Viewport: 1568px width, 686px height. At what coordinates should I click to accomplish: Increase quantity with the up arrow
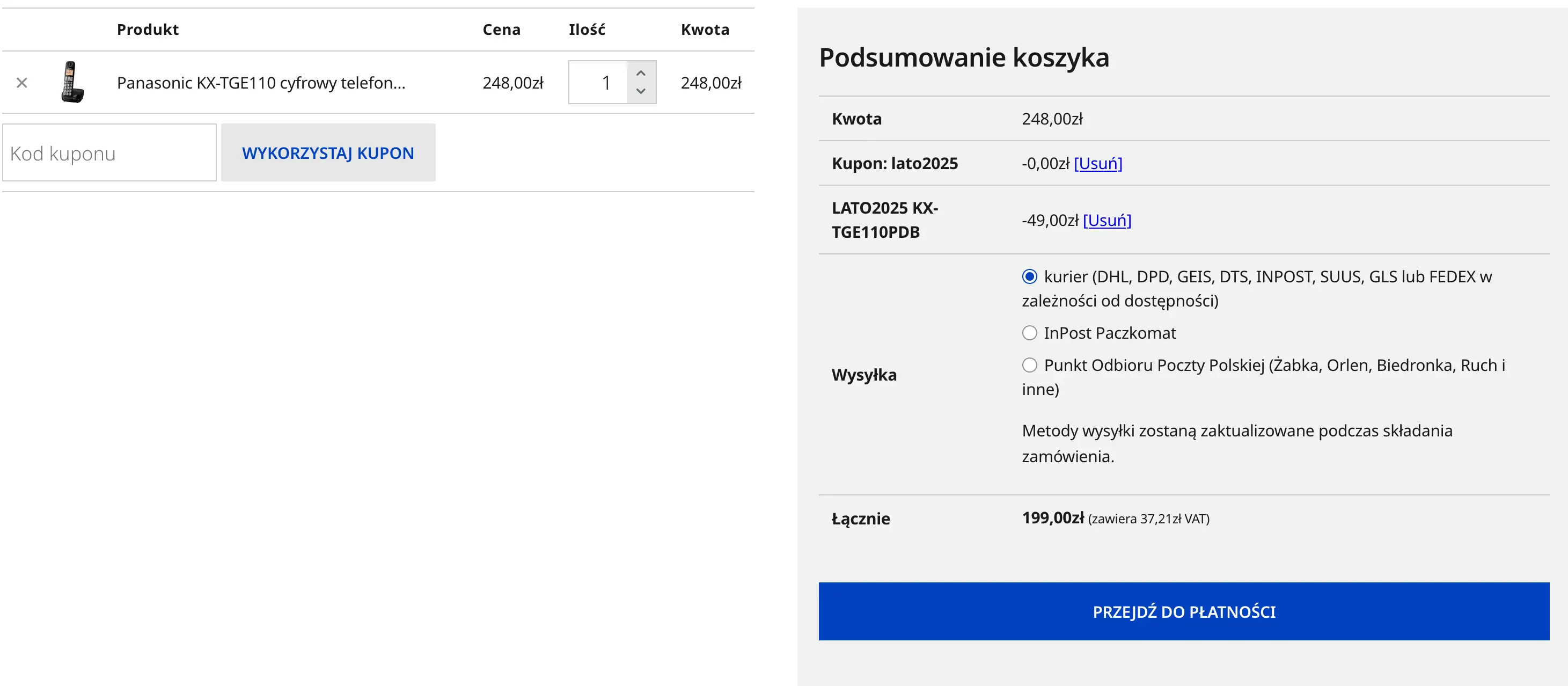click(641, 73)
